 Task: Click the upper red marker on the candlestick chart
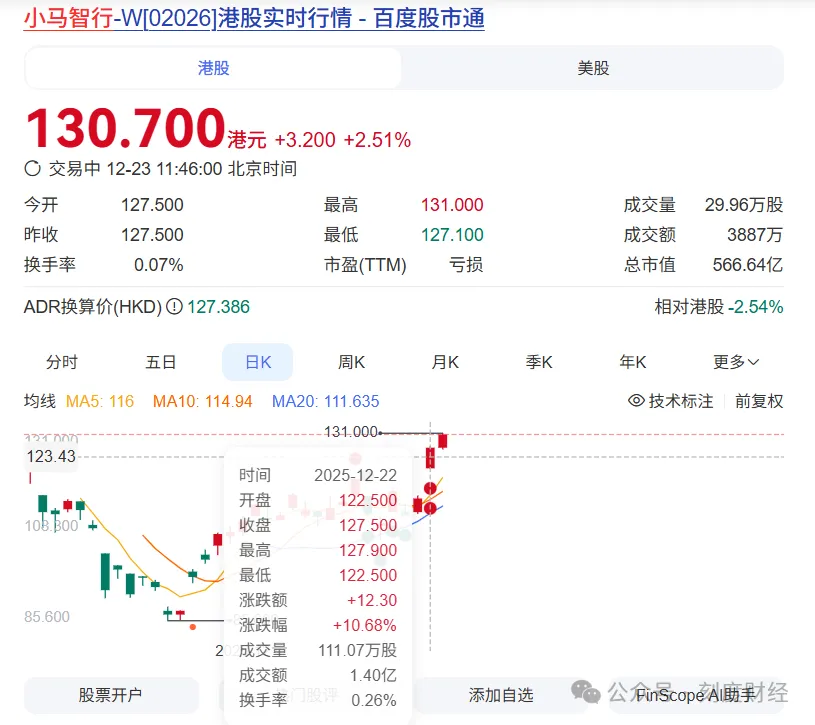point(430,488)
